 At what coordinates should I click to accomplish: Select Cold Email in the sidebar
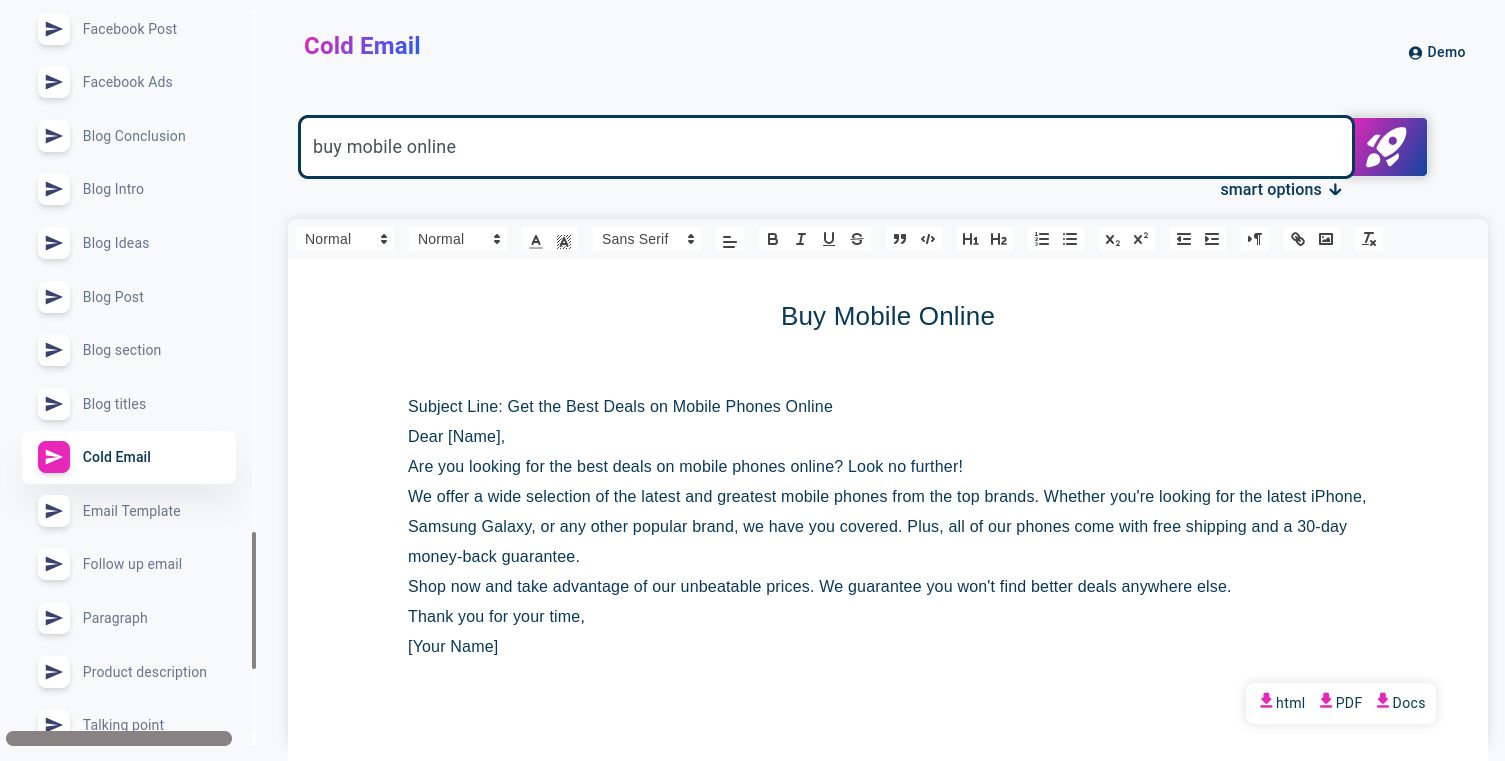[129, 457]
